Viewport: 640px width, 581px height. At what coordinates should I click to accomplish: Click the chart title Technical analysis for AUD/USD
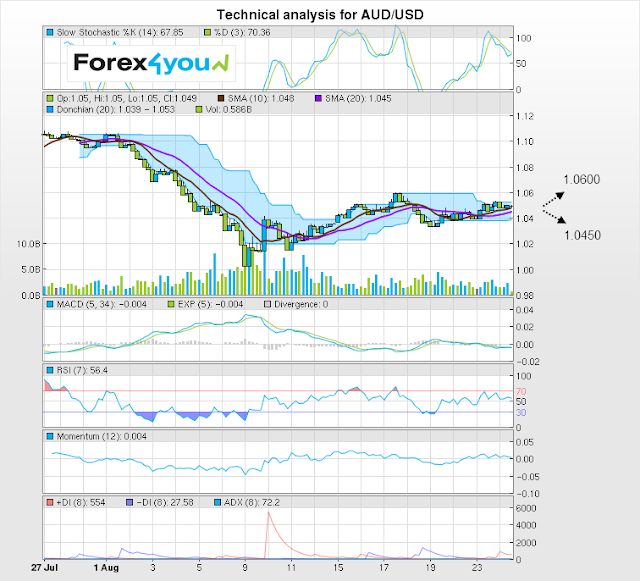click(320, 15)
